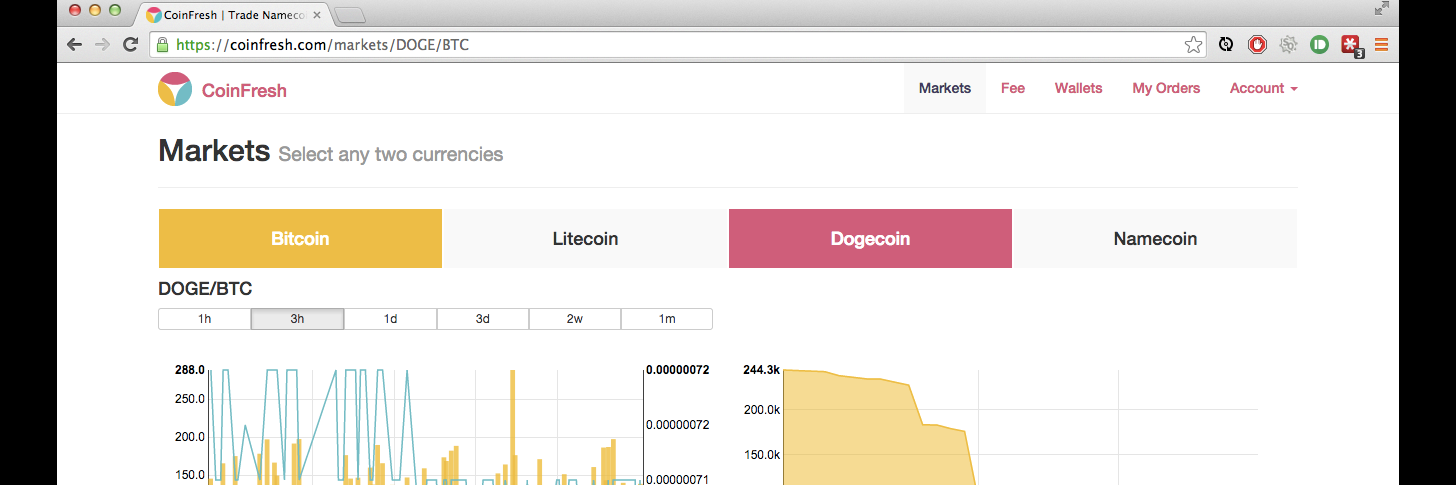The image size is (1456, 485).
Task: Click the 200.0k depth axis label
Action: (761, 410)
